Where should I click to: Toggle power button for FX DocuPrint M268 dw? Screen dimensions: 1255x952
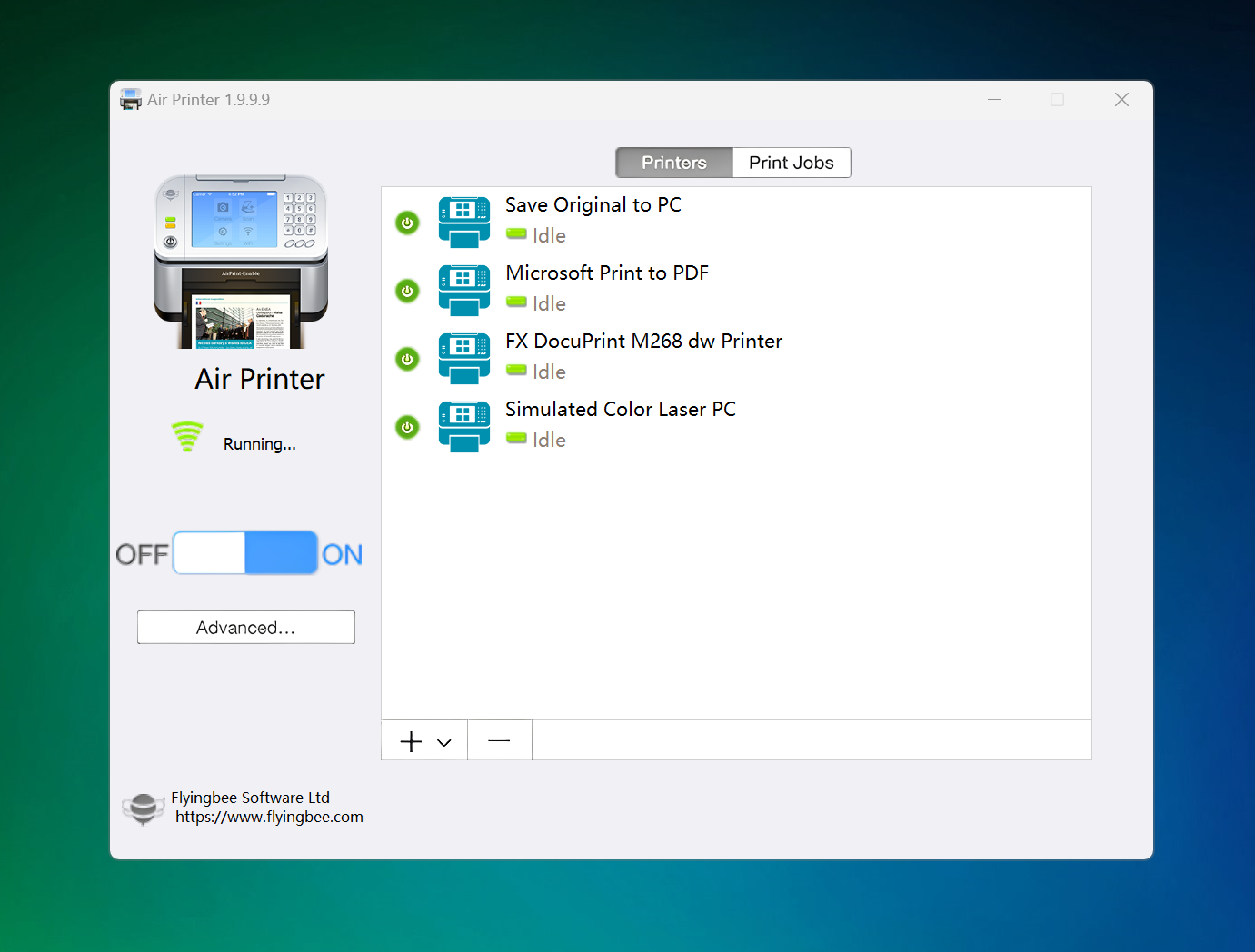tap(407, 359)
